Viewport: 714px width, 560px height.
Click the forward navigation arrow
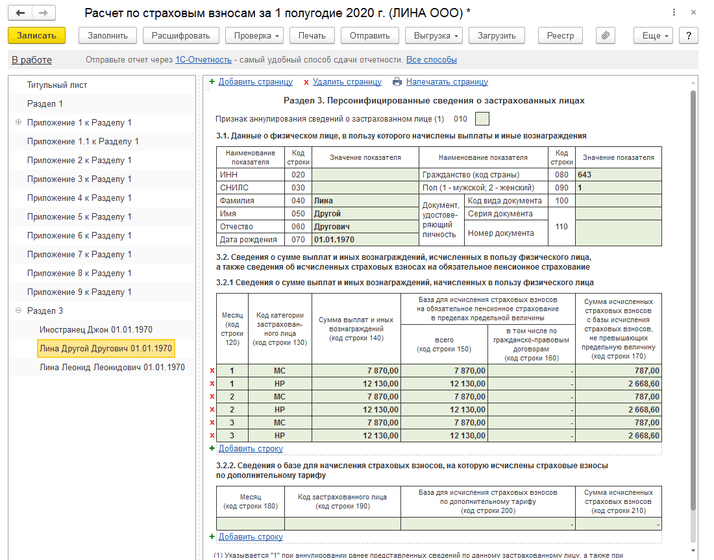click(x=44, y=12)
